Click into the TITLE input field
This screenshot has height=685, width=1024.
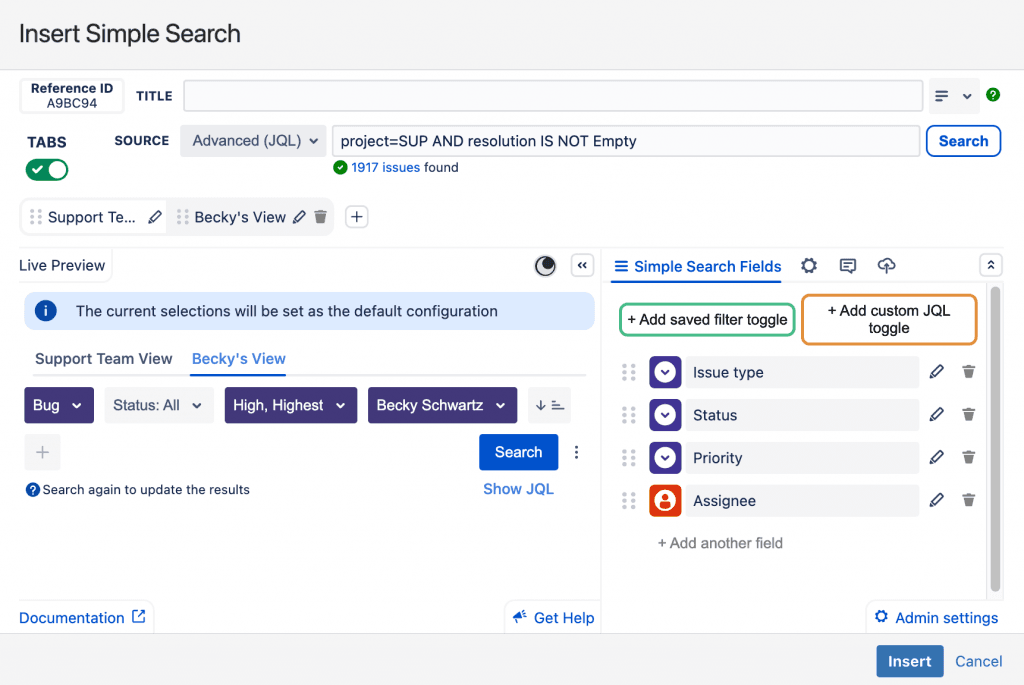pyautogui.click(x=552, y=96)
